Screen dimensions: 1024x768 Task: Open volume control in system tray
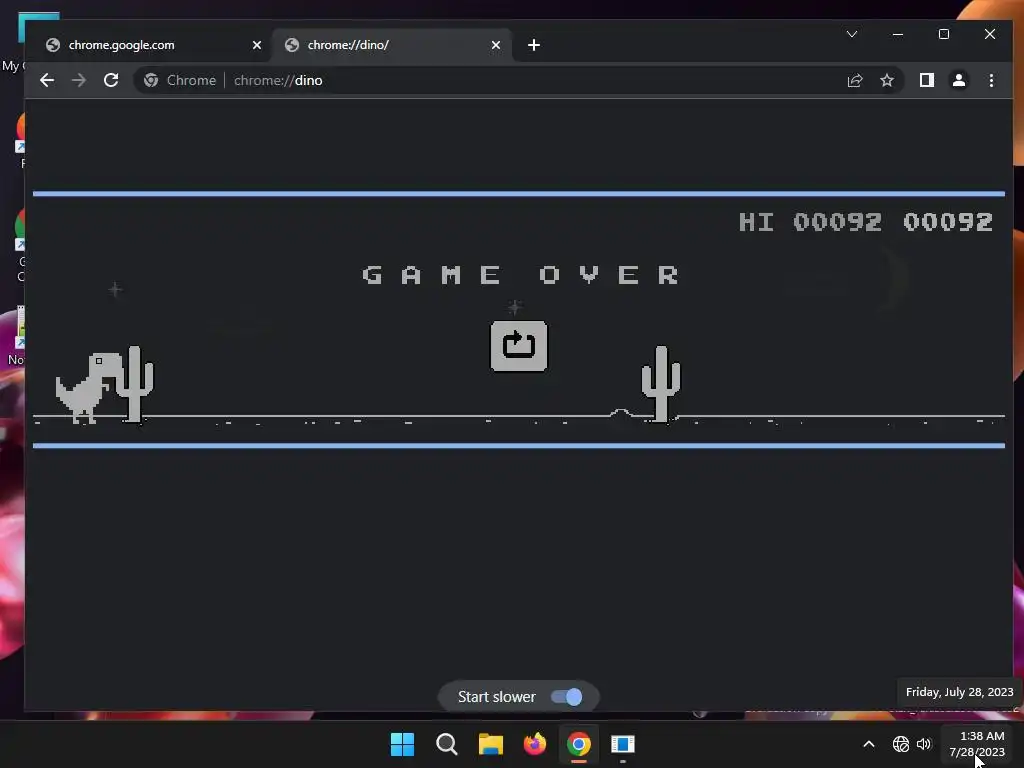[923, 744]
